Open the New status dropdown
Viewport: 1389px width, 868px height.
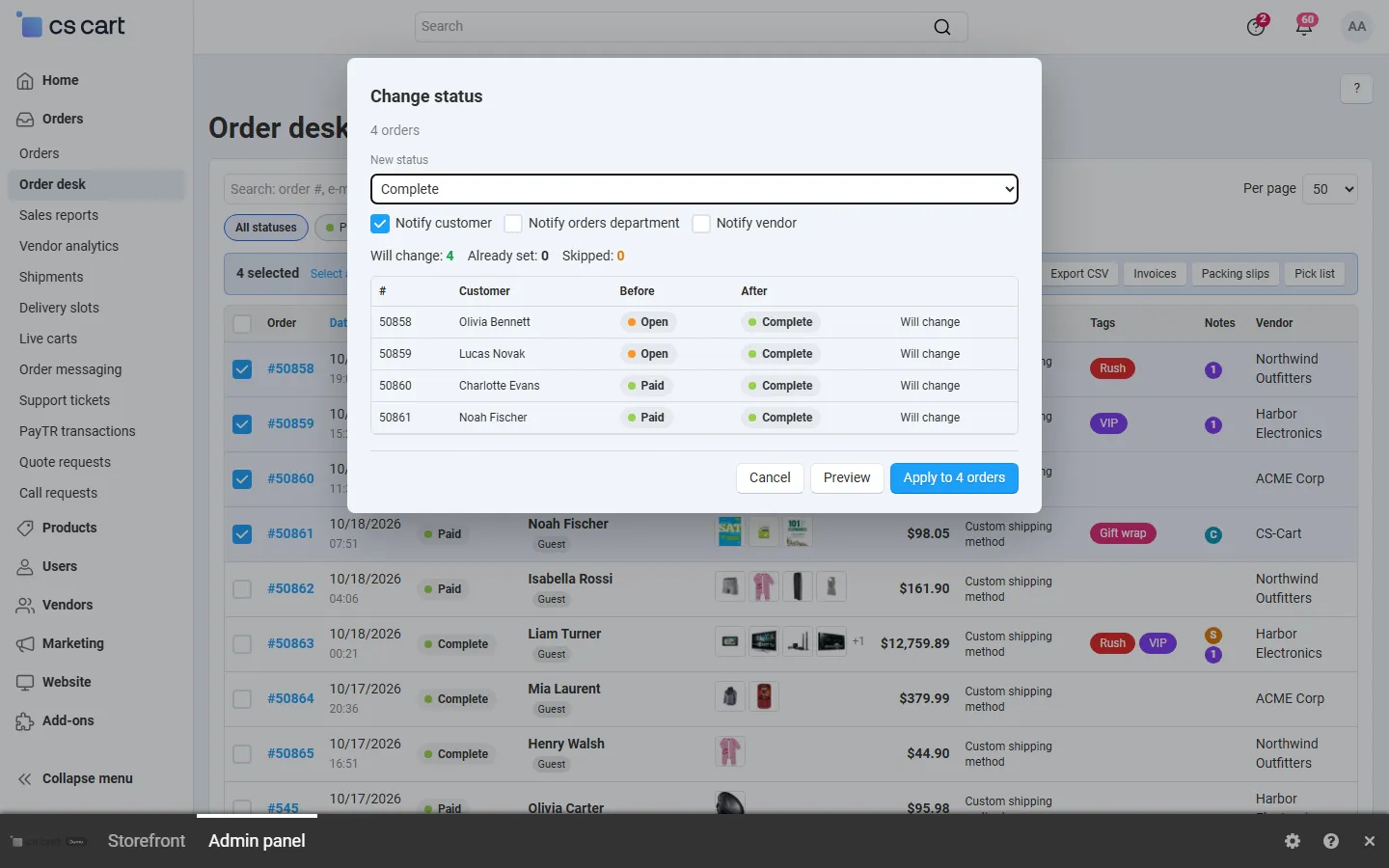694,189
